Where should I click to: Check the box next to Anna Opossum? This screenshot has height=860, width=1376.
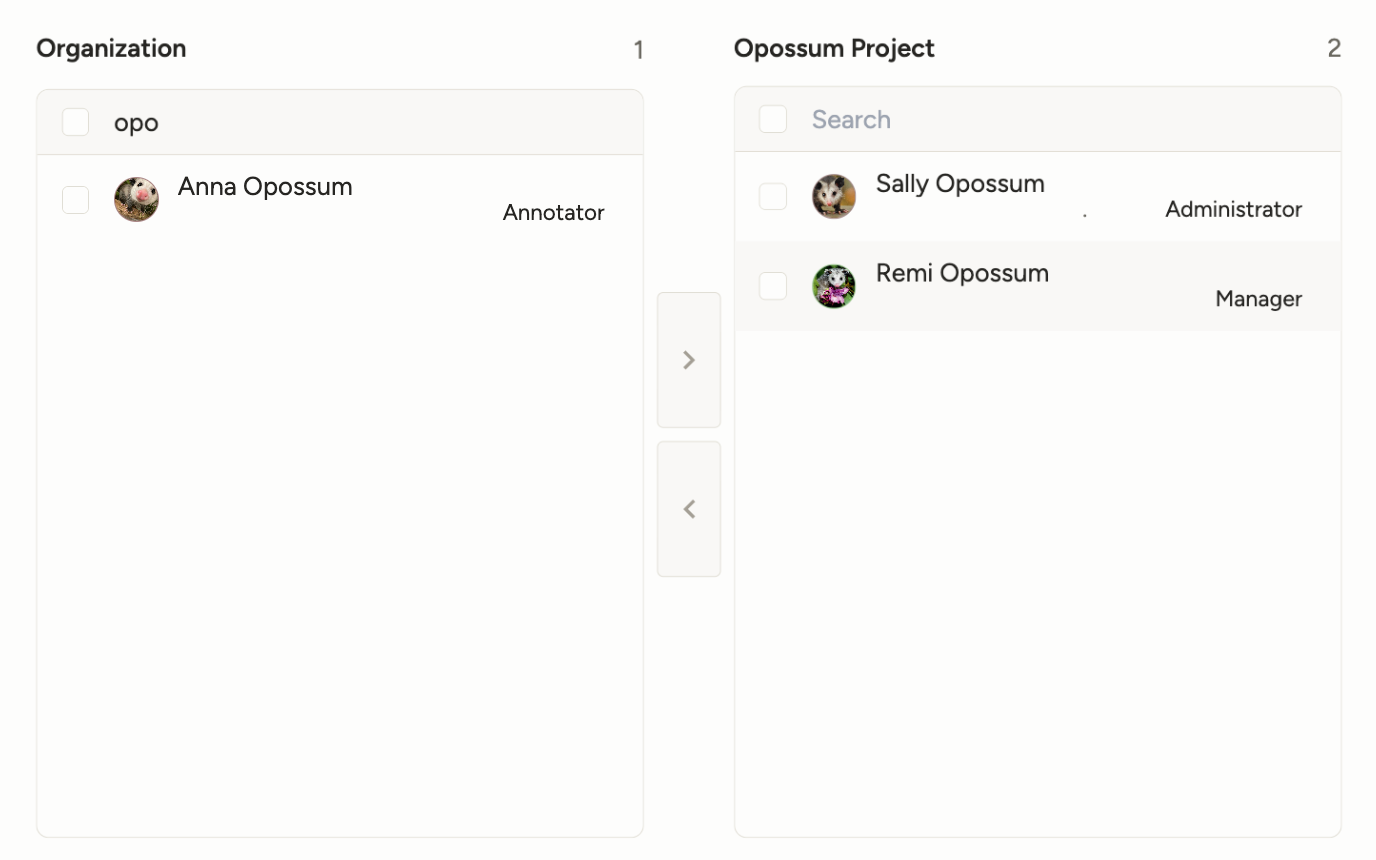point(76,199)
